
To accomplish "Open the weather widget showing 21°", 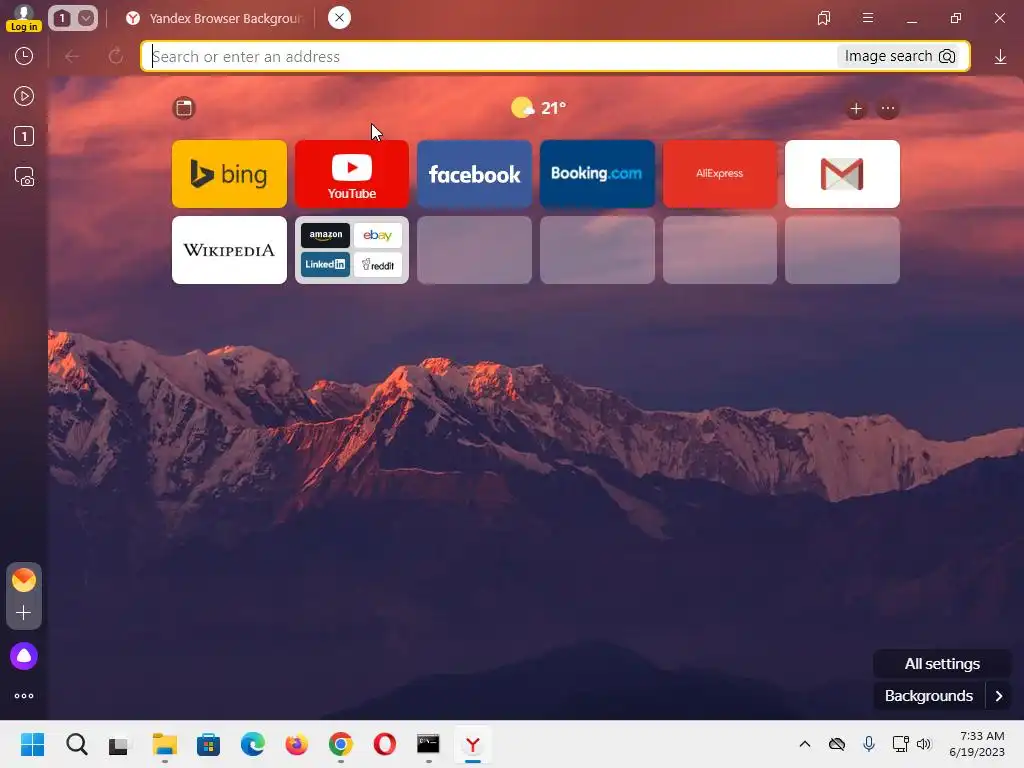I will coord(539,108).
